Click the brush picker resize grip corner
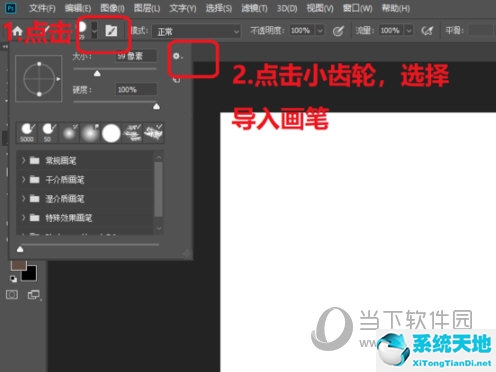This screenshot has width=496, height=372. pyautogui.click(x=187, y=254)
